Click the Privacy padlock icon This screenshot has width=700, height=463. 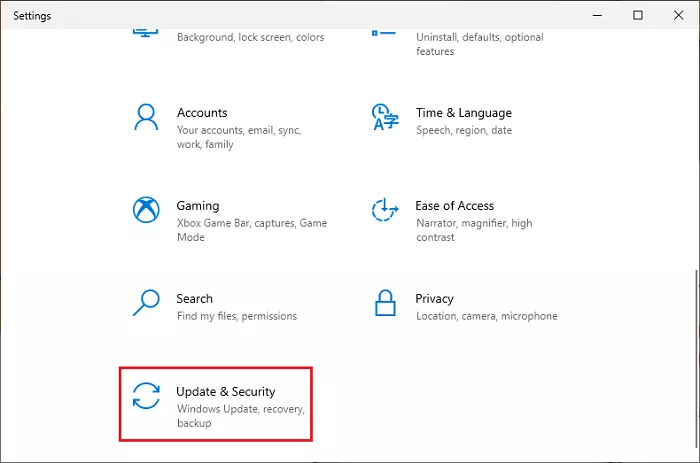(x=385, y=303)
